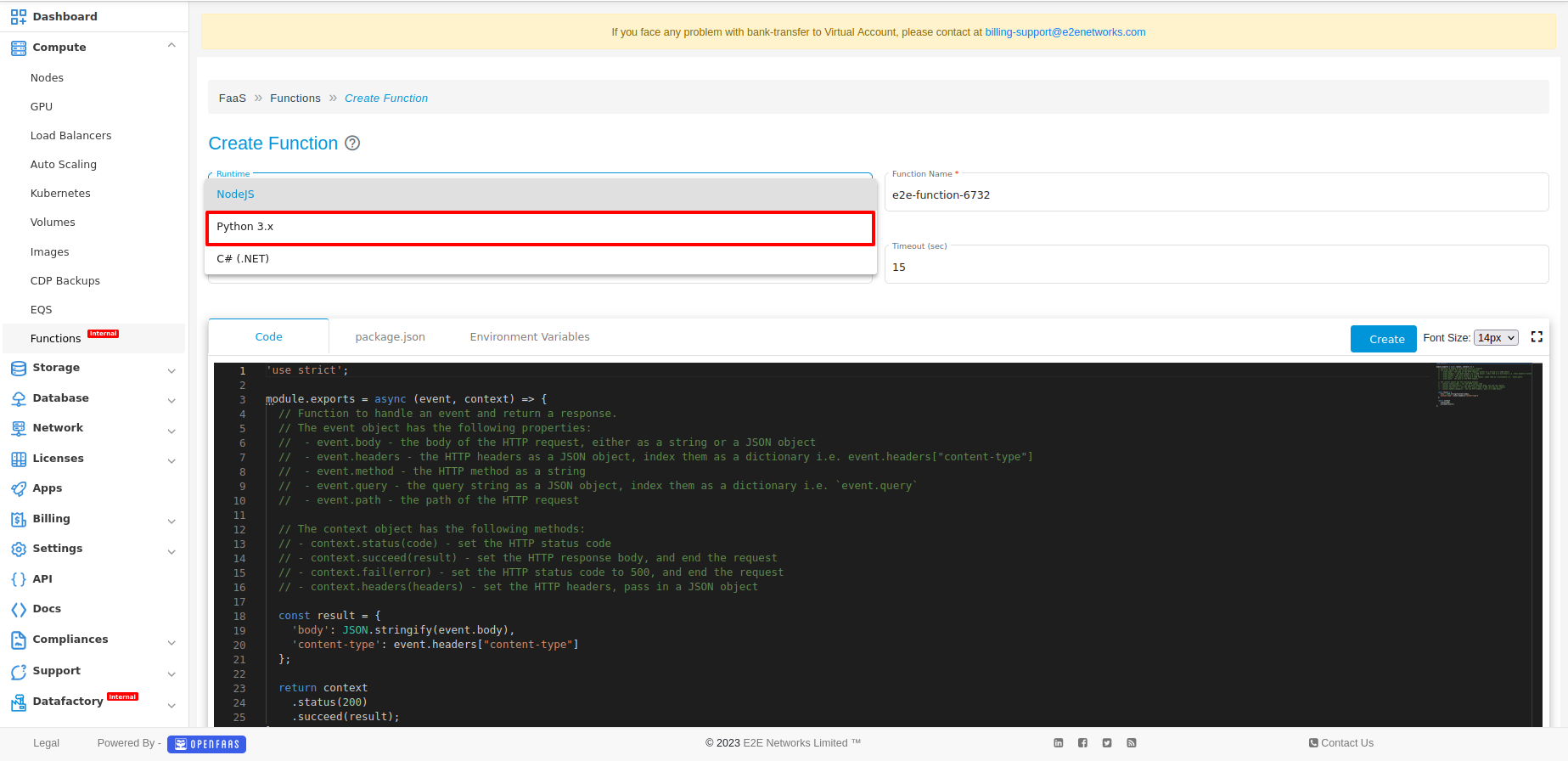
Task: Select Python 3.x runtime option
Action: [541, 228]
